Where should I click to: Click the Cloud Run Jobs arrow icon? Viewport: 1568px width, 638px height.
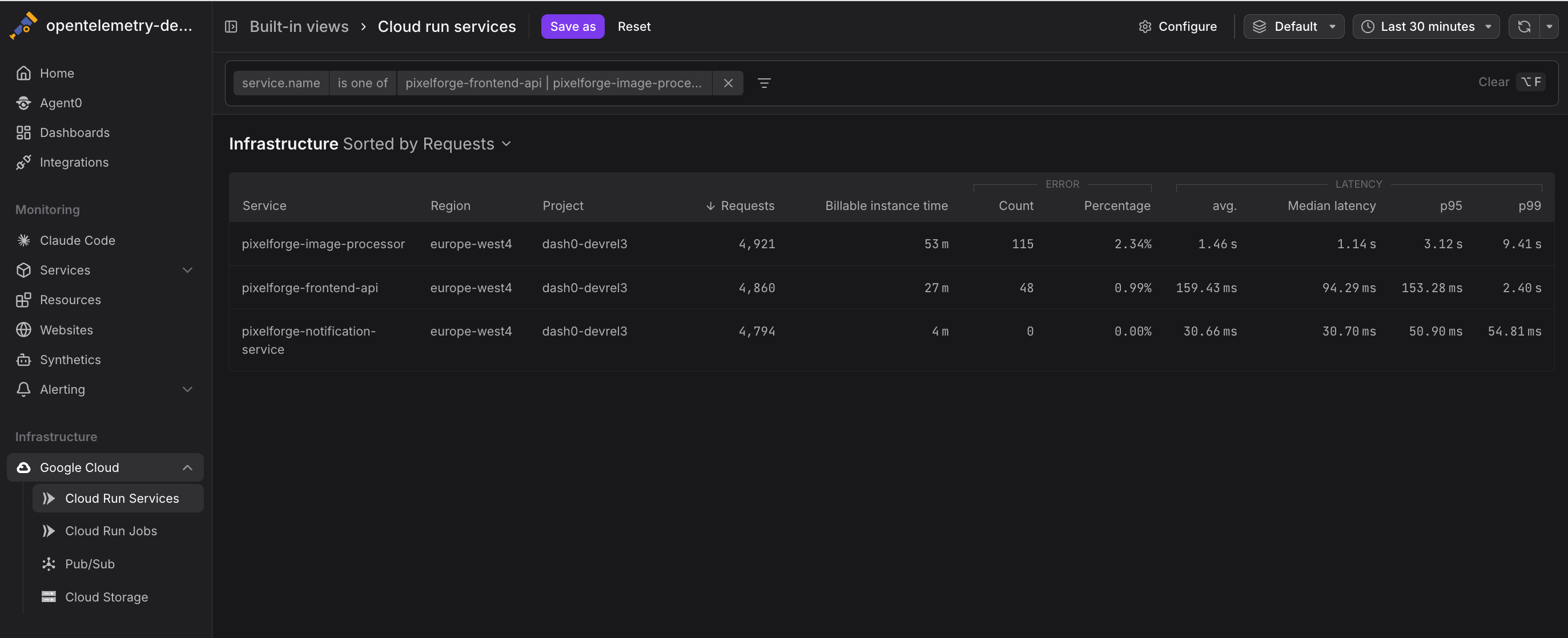(x=49, y=531)
